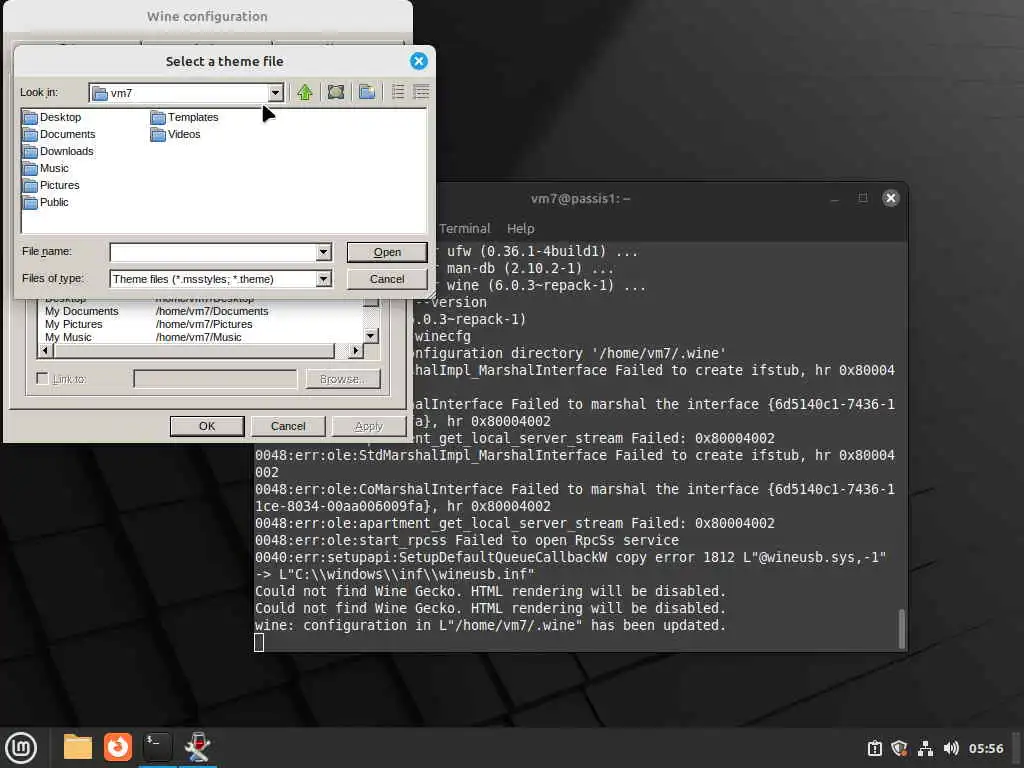Expand the File name dropdown arrow
1024x768 pixels.
(x=323, y=252)
